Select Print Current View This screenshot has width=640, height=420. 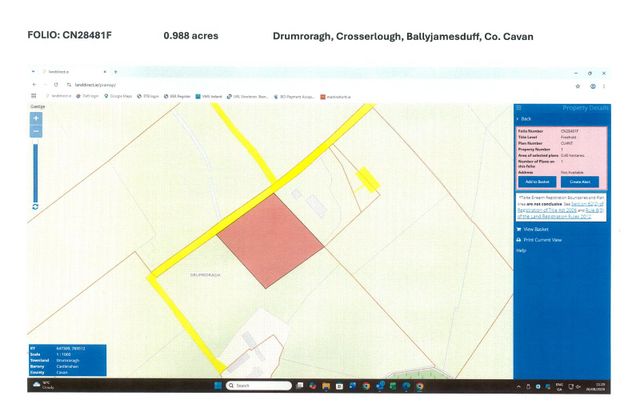[542, 240]
